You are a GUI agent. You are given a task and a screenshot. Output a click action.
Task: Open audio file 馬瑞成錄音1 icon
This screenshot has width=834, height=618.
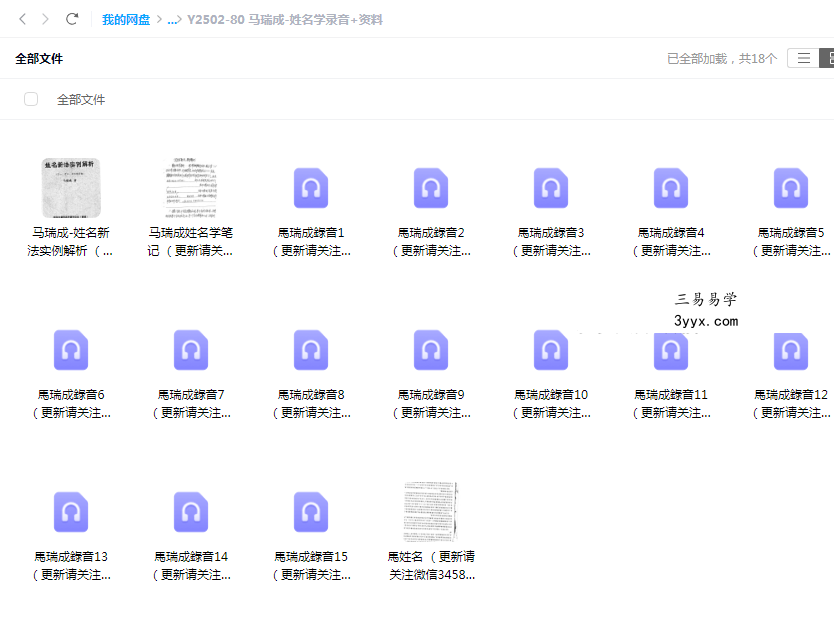tap(311, 188)
